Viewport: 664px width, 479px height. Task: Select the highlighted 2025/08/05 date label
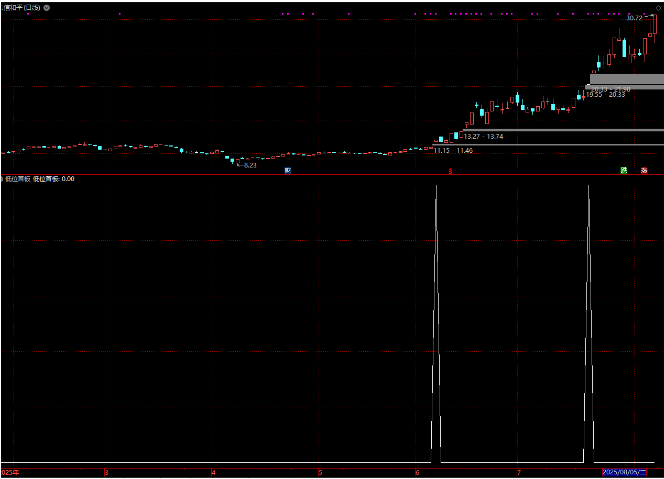point(625,471)
